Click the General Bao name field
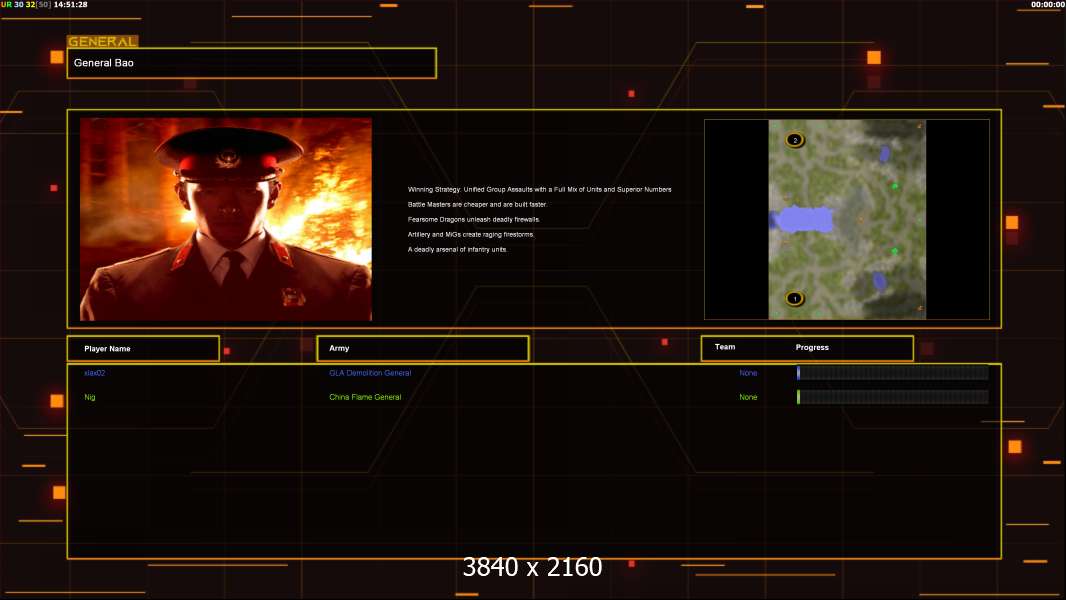The width and height of the screenshot is (1066, 600). tap(252, 63)
